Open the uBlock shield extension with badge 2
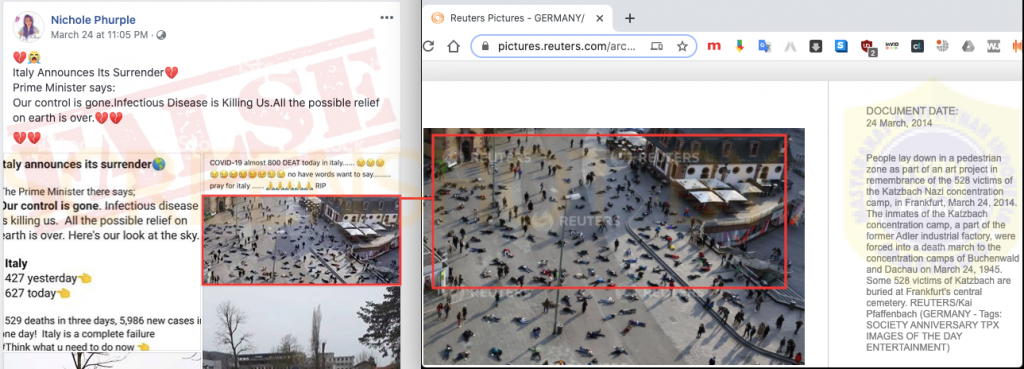 click(867, 47)
